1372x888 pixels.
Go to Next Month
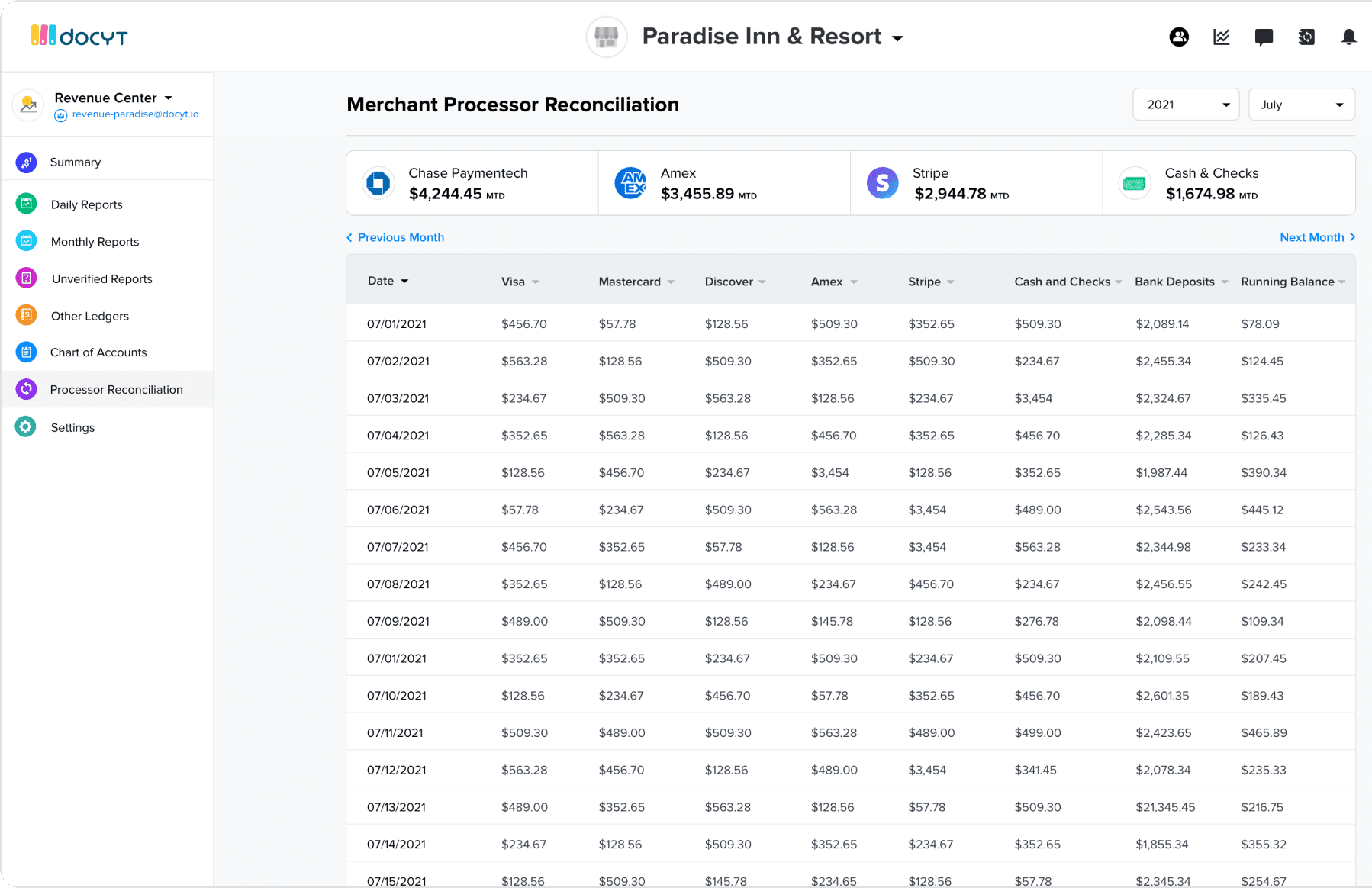[1318, 237]
